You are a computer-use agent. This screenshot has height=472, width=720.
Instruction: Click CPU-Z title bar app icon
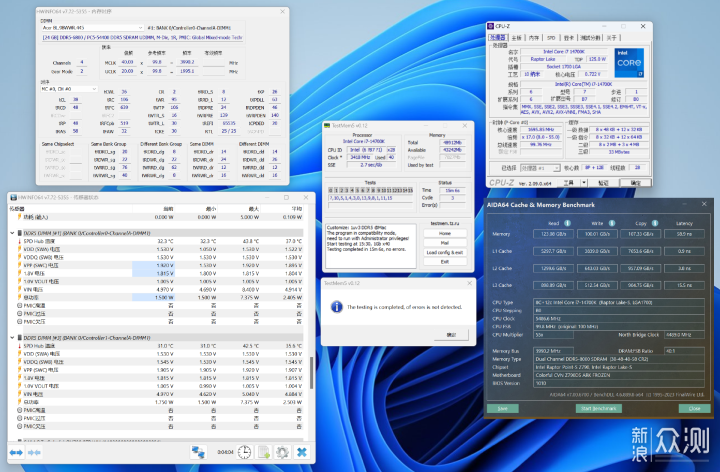pos(491,26)
